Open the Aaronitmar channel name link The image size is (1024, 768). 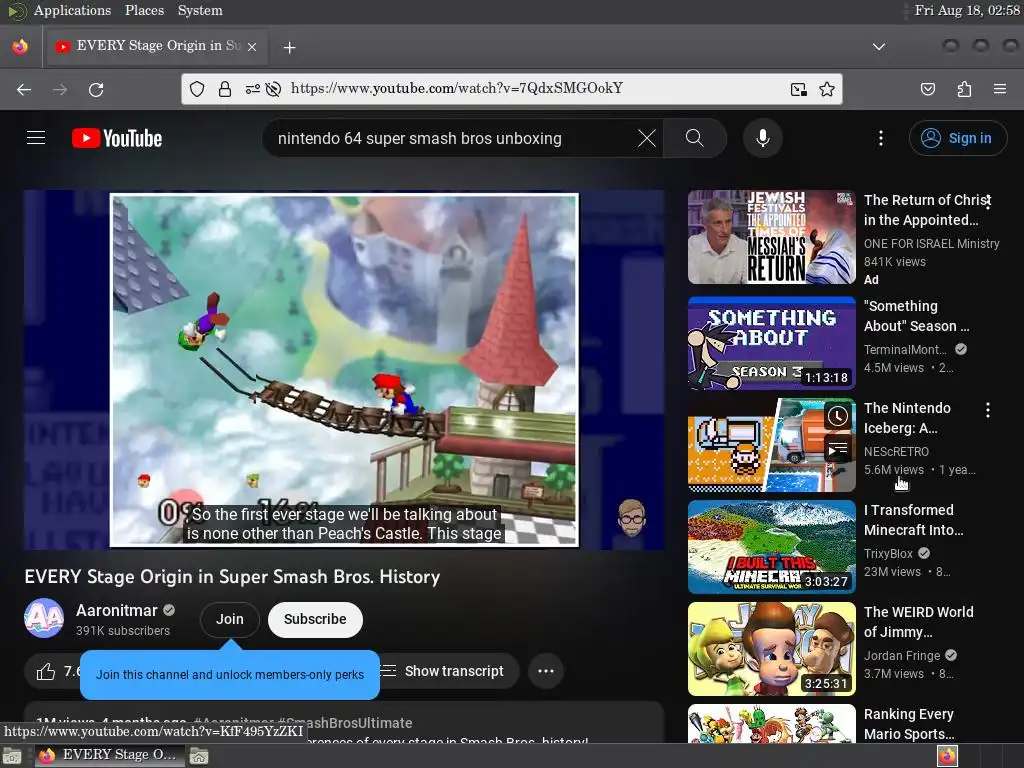point(117,610)
